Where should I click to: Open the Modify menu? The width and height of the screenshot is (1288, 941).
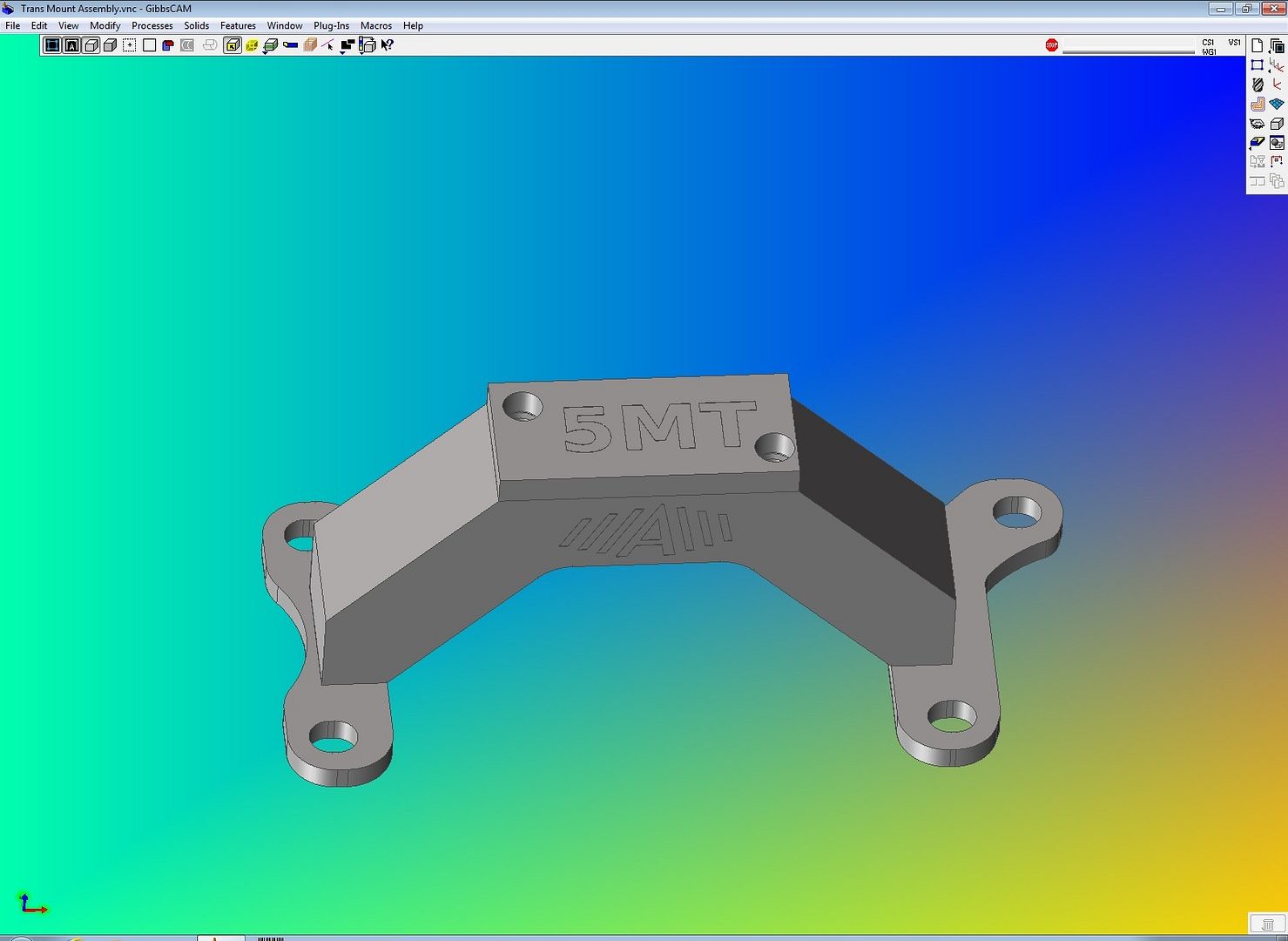point(105,26)
